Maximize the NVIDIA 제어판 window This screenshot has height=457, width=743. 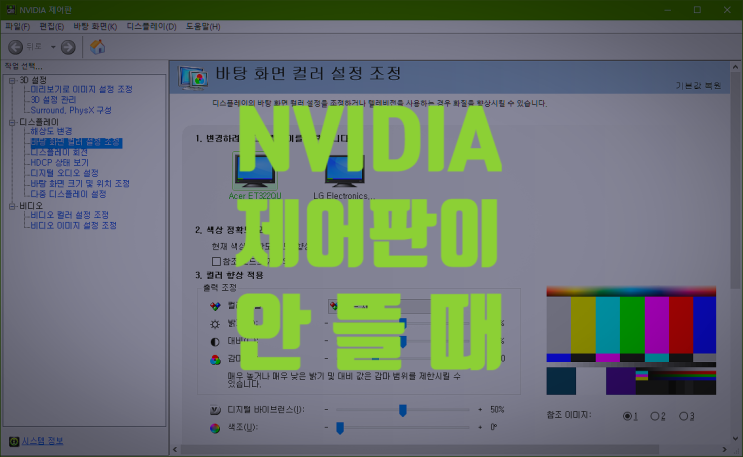tap(697, 9)
